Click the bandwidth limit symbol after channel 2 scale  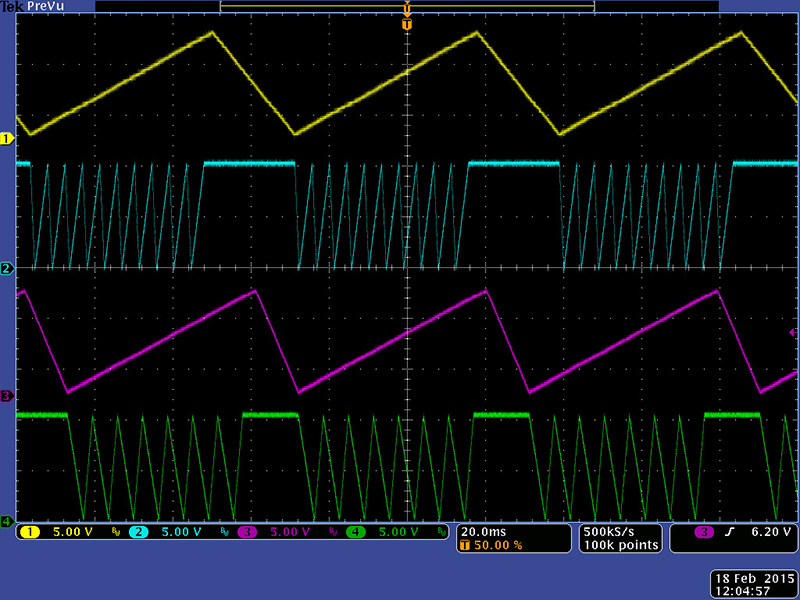point(224,532)
